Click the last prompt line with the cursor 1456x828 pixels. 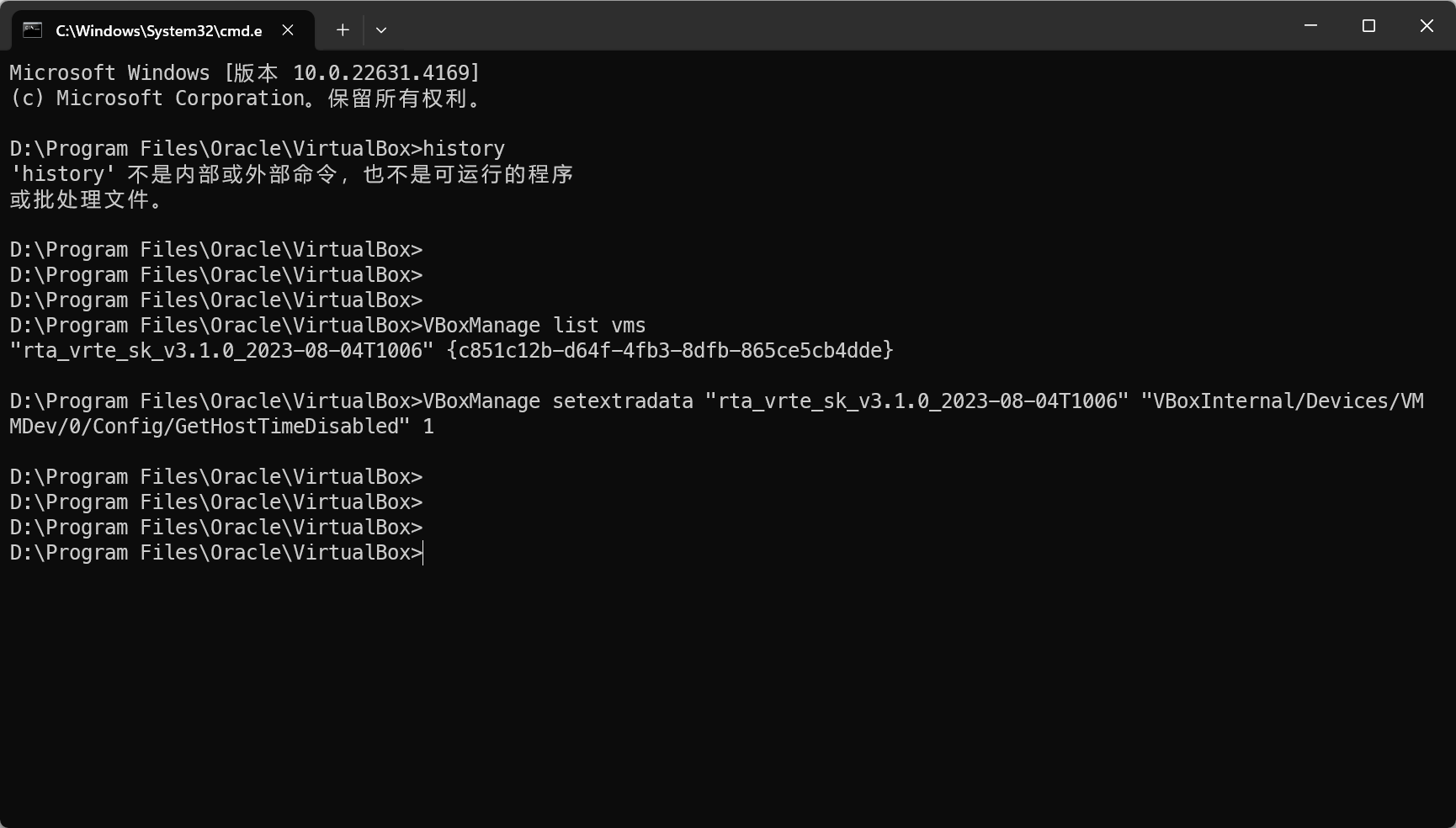[x=215, y=553]
